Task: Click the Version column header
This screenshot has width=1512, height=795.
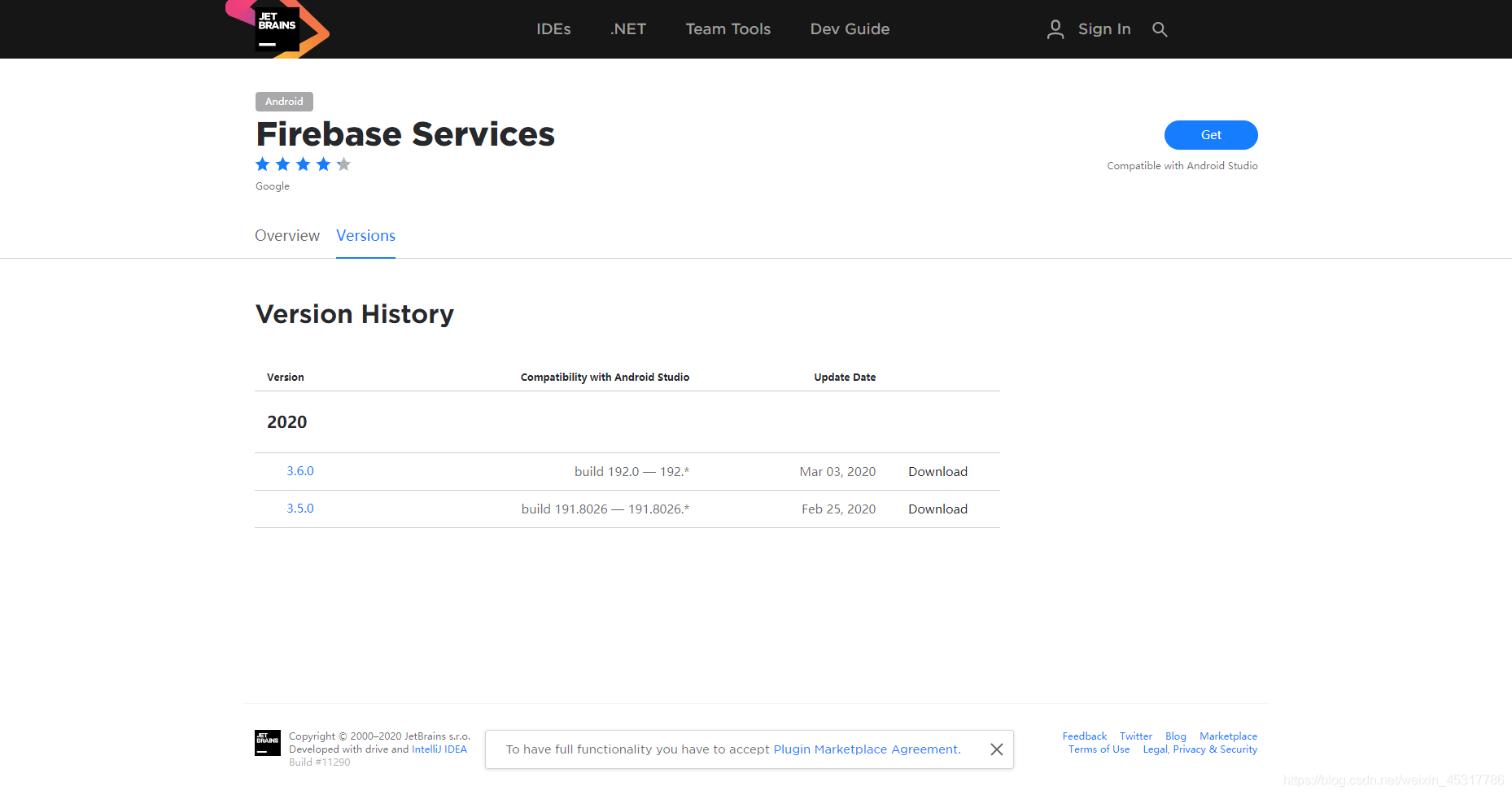Action: pos(286,378)
